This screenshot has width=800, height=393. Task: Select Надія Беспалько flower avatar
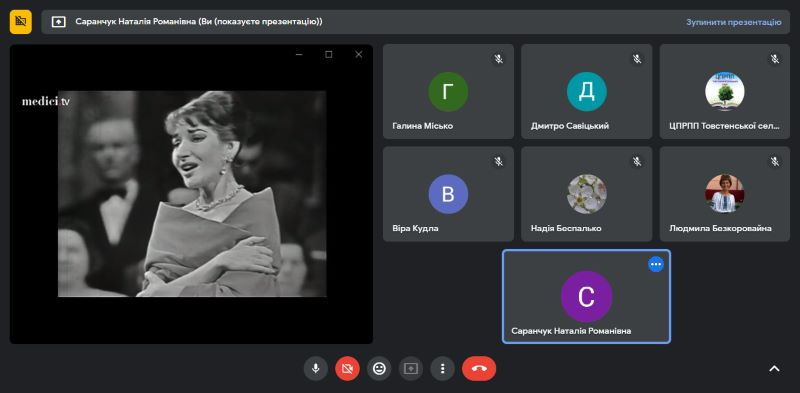pyautogui.click(x=587, y=194)
